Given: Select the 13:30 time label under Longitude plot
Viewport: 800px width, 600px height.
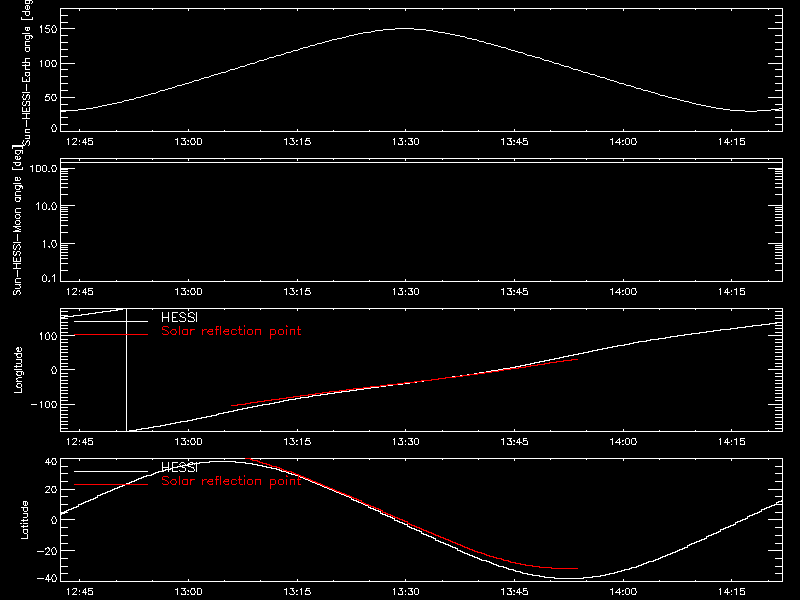Looking at the screenshot, I should tap(406, 441).
